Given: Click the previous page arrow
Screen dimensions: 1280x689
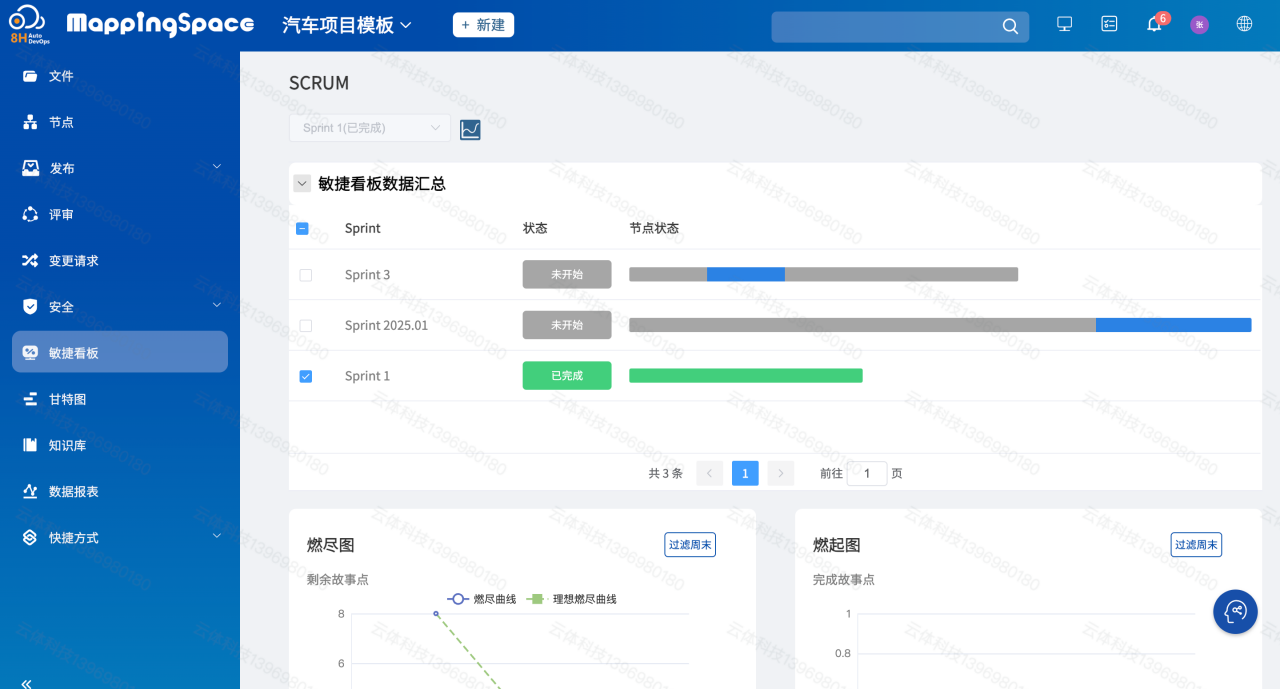Looking at the screenshot, I should (710, 473).
